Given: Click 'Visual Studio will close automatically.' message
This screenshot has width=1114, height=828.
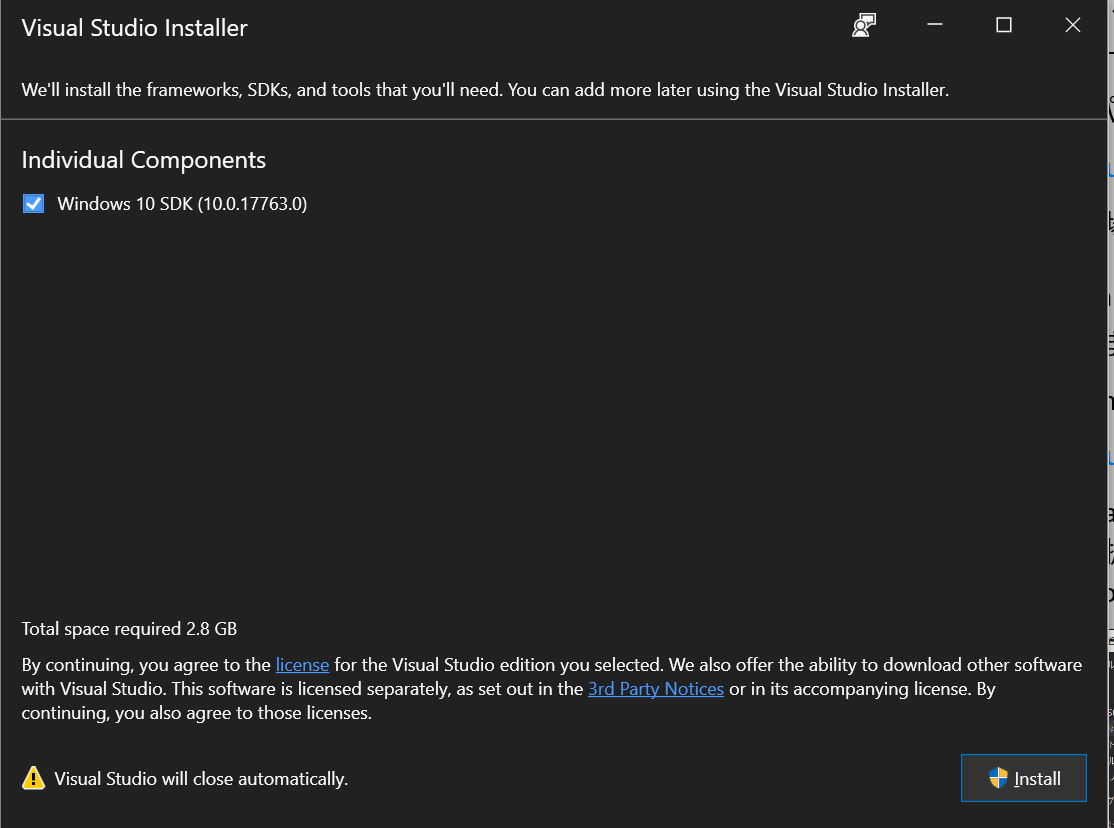Looking at the screenshot, I should click(x=201, y=779).
